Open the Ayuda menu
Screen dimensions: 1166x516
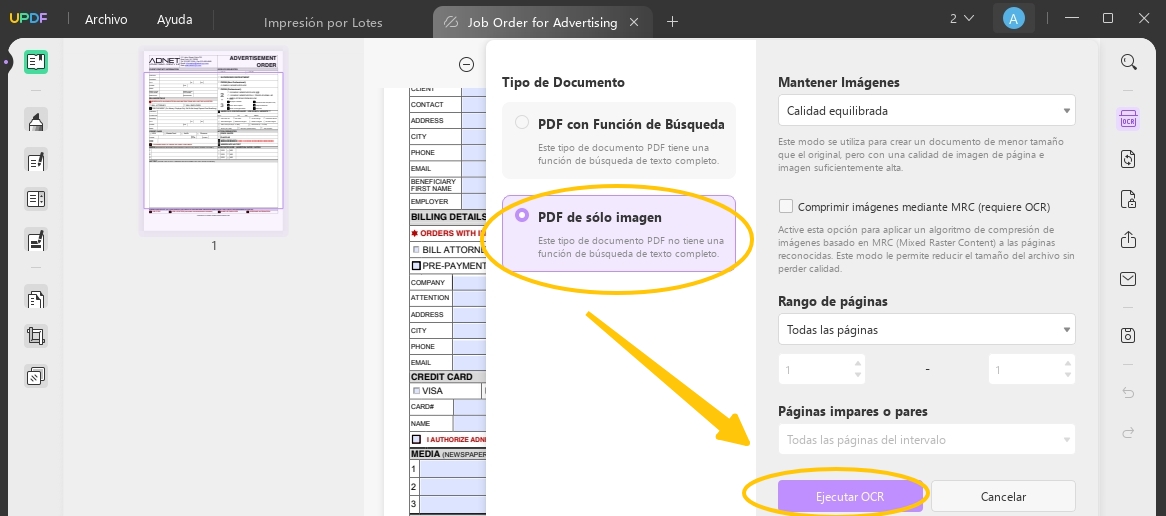click(x=175, y=20)
